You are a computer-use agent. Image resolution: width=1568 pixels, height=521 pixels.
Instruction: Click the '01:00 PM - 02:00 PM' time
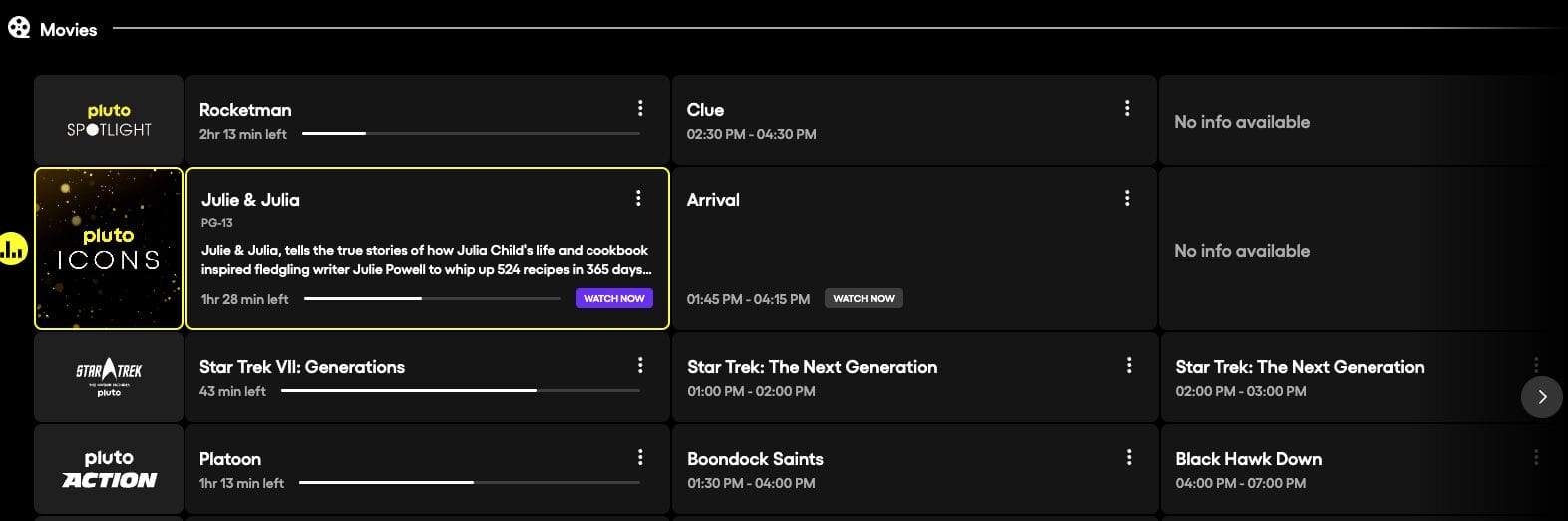tap(751, 391)
